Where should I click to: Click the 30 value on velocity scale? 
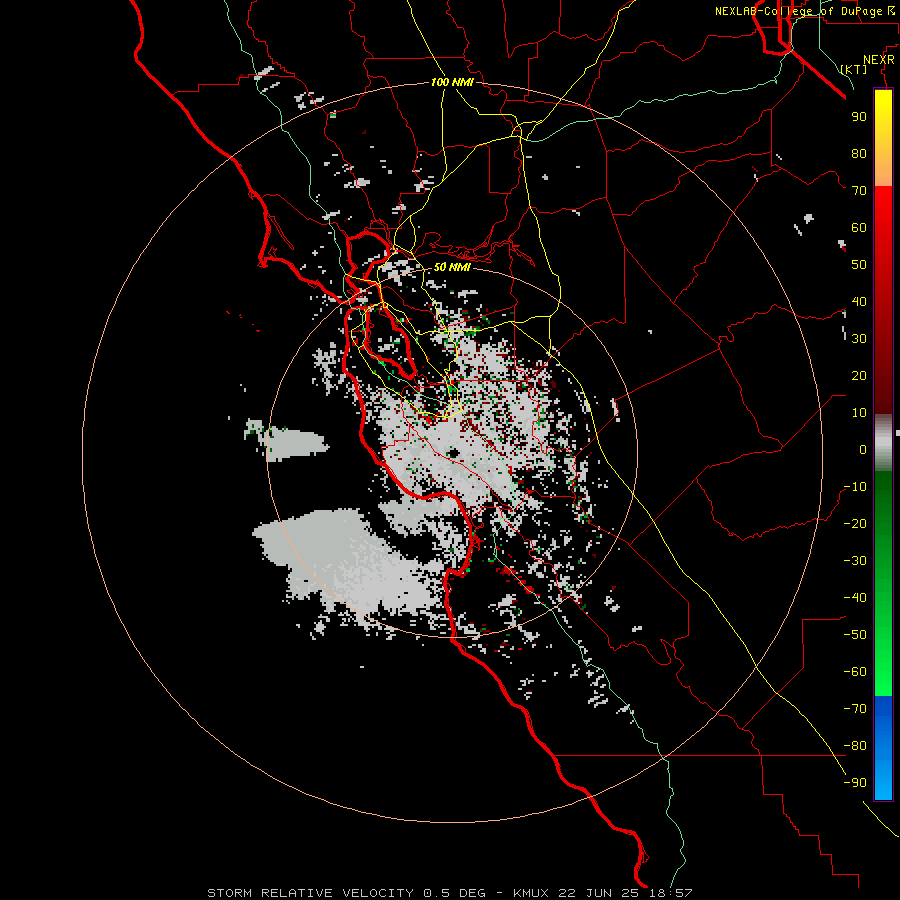tap(859, 339)
